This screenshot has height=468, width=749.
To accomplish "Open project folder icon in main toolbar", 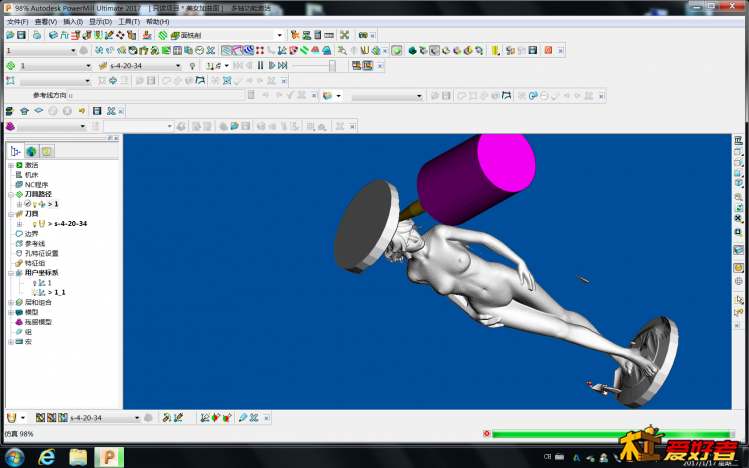I will (10, 35).
